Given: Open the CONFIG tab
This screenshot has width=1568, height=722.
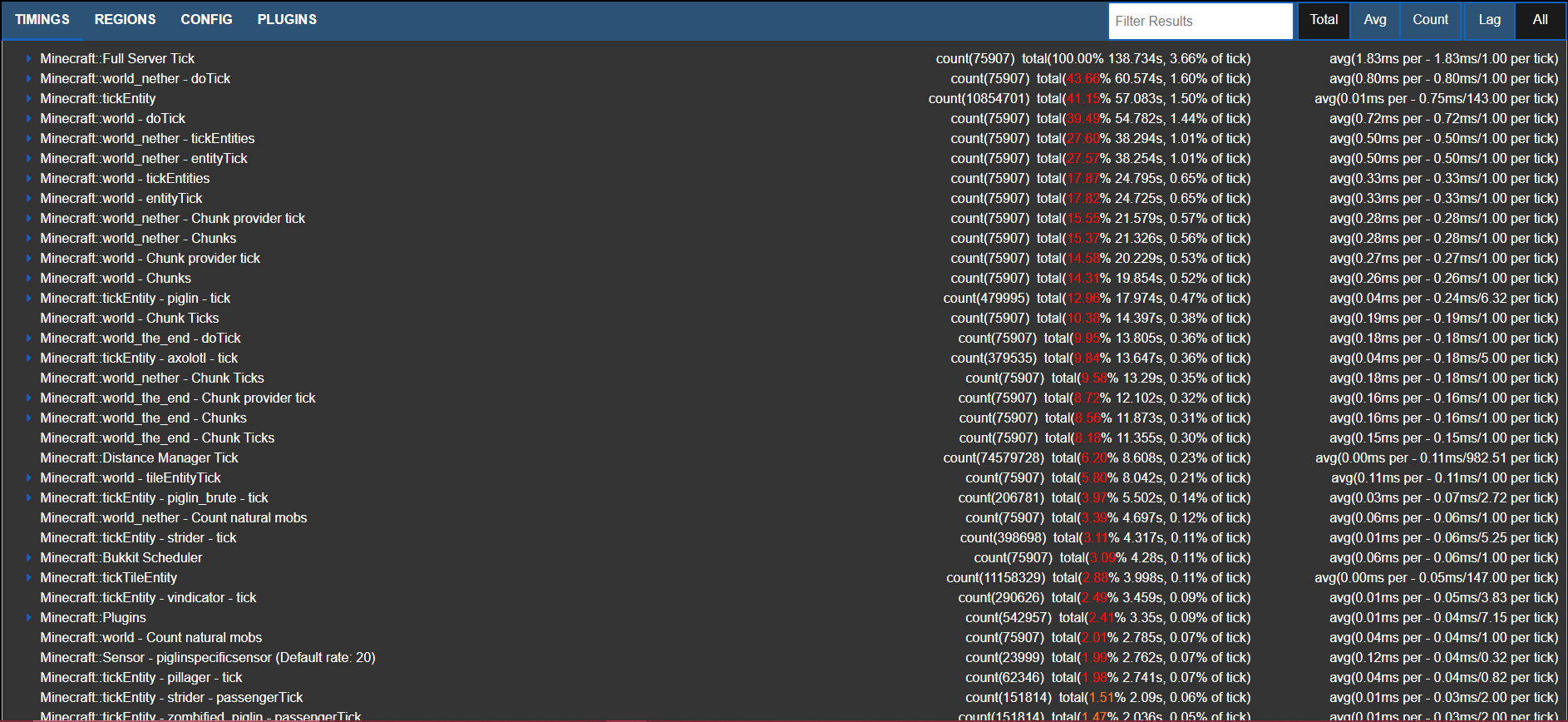Looking at the screenshot, I should (x=206, y=19).
